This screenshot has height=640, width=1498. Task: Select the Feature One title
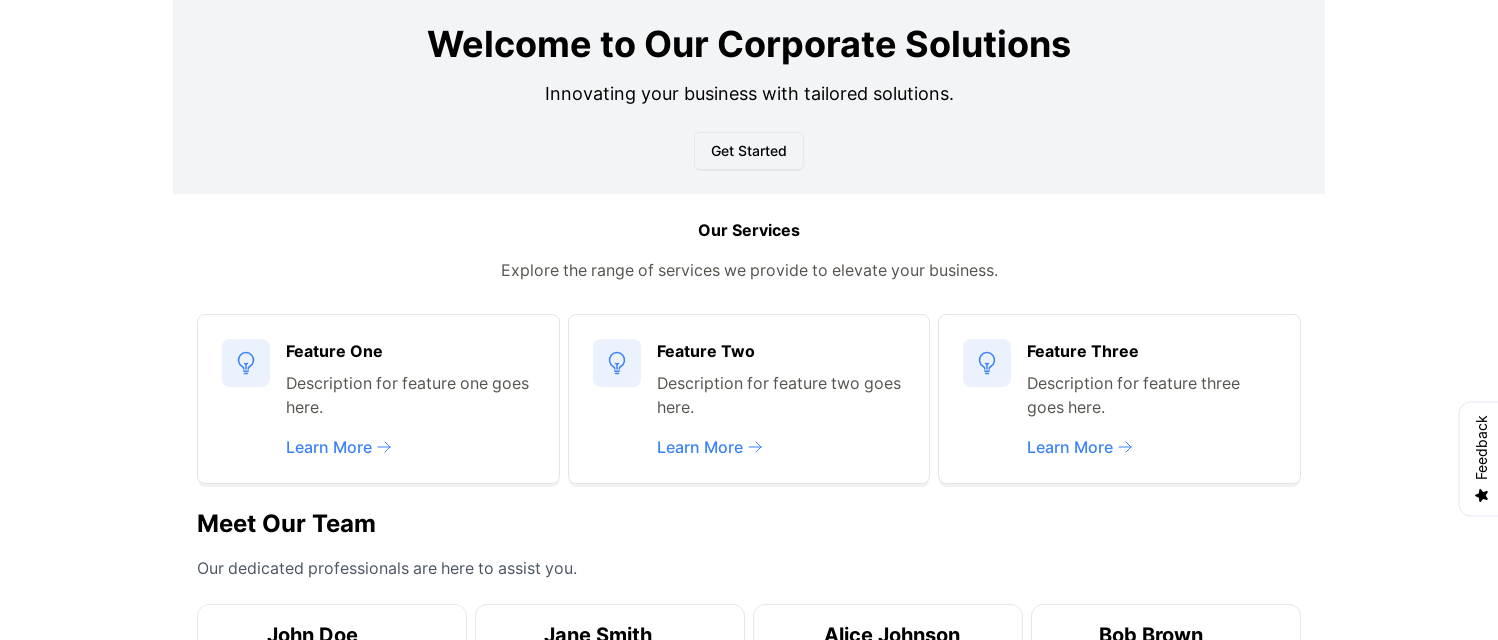coord(334,351)
